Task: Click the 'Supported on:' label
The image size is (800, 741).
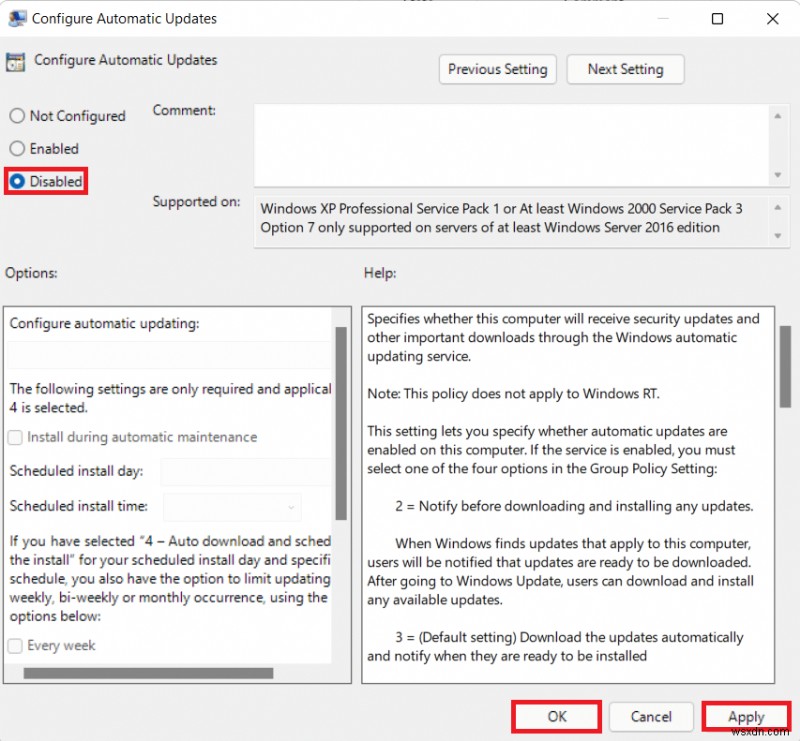Action: point(196,202)
